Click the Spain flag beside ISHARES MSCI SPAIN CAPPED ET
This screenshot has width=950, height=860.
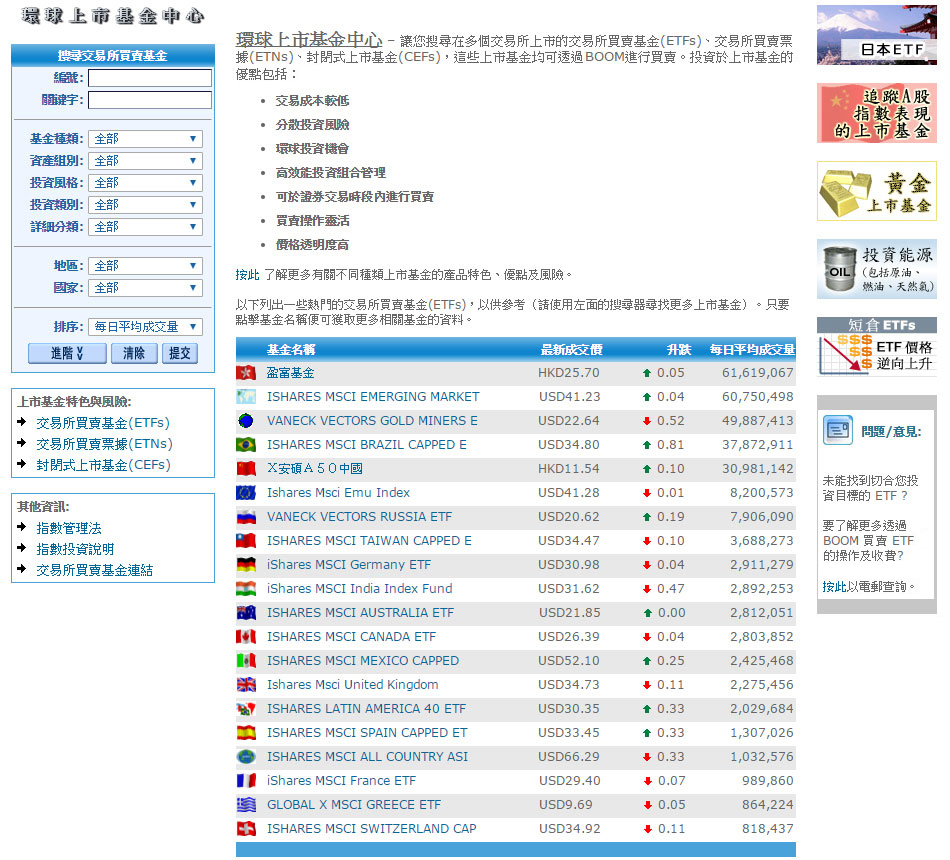pos(246,733)
